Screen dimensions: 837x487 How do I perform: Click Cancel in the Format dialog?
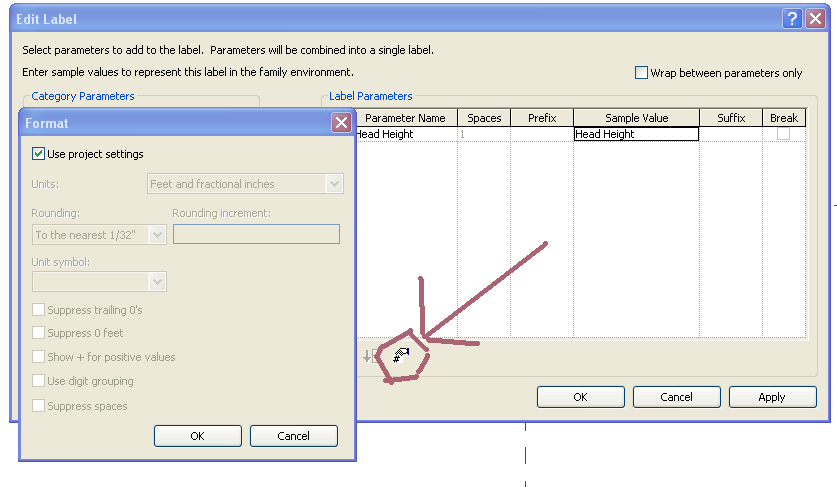point(294,436)
